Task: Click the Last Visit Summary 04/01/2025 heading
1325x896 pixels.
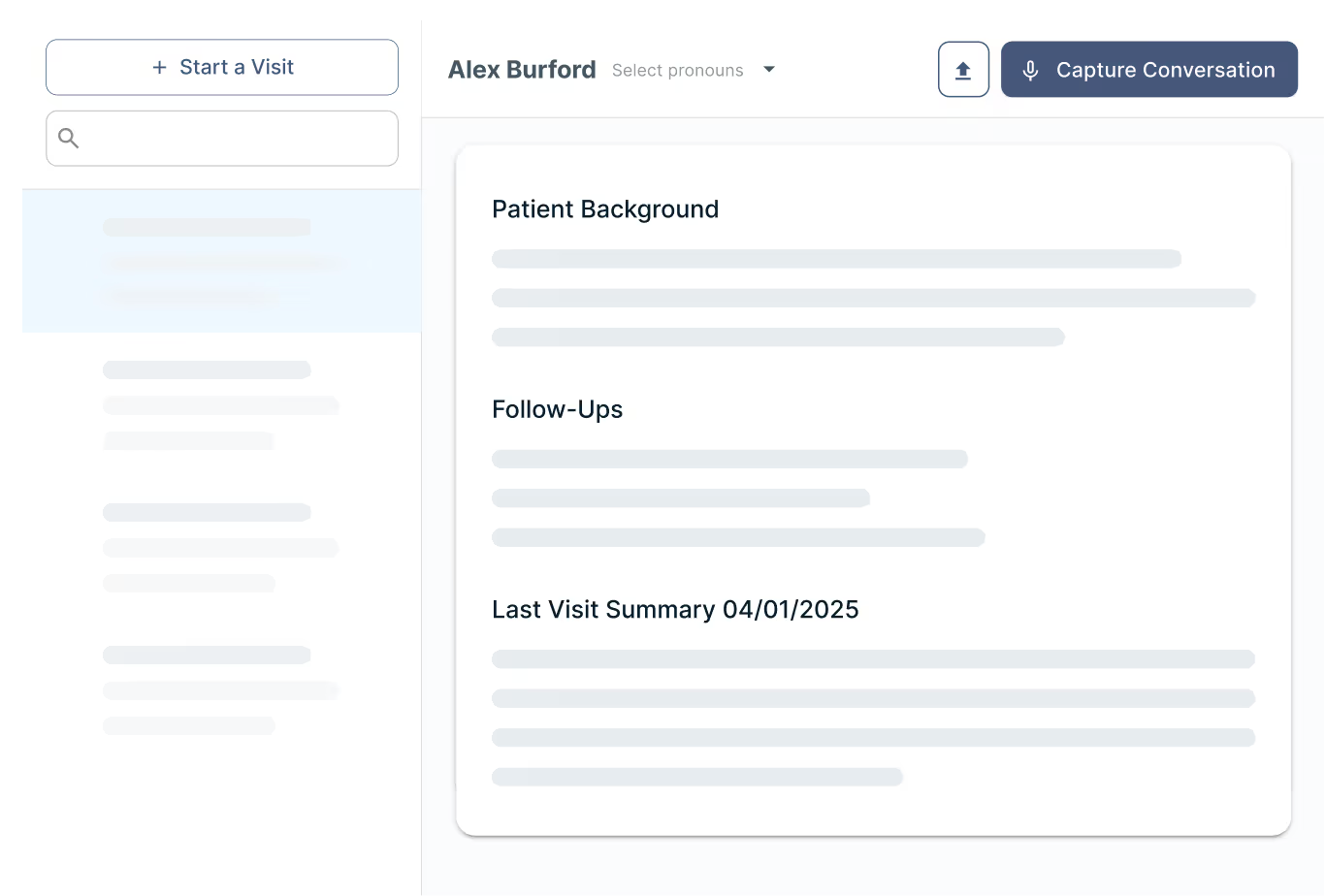Action: point(675,610)
